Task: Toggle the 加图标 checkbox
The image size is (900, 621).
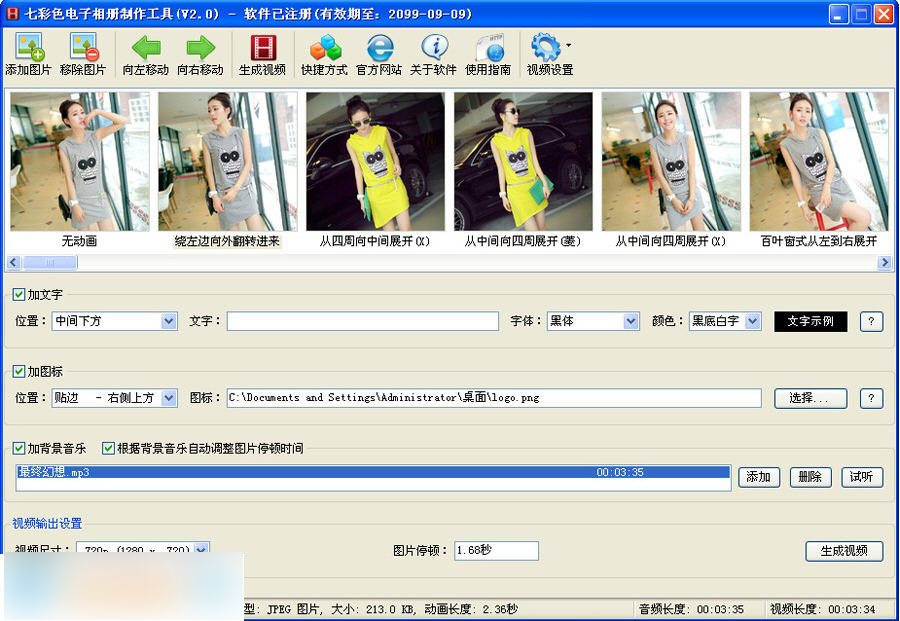Action: (x=19, y=371)
